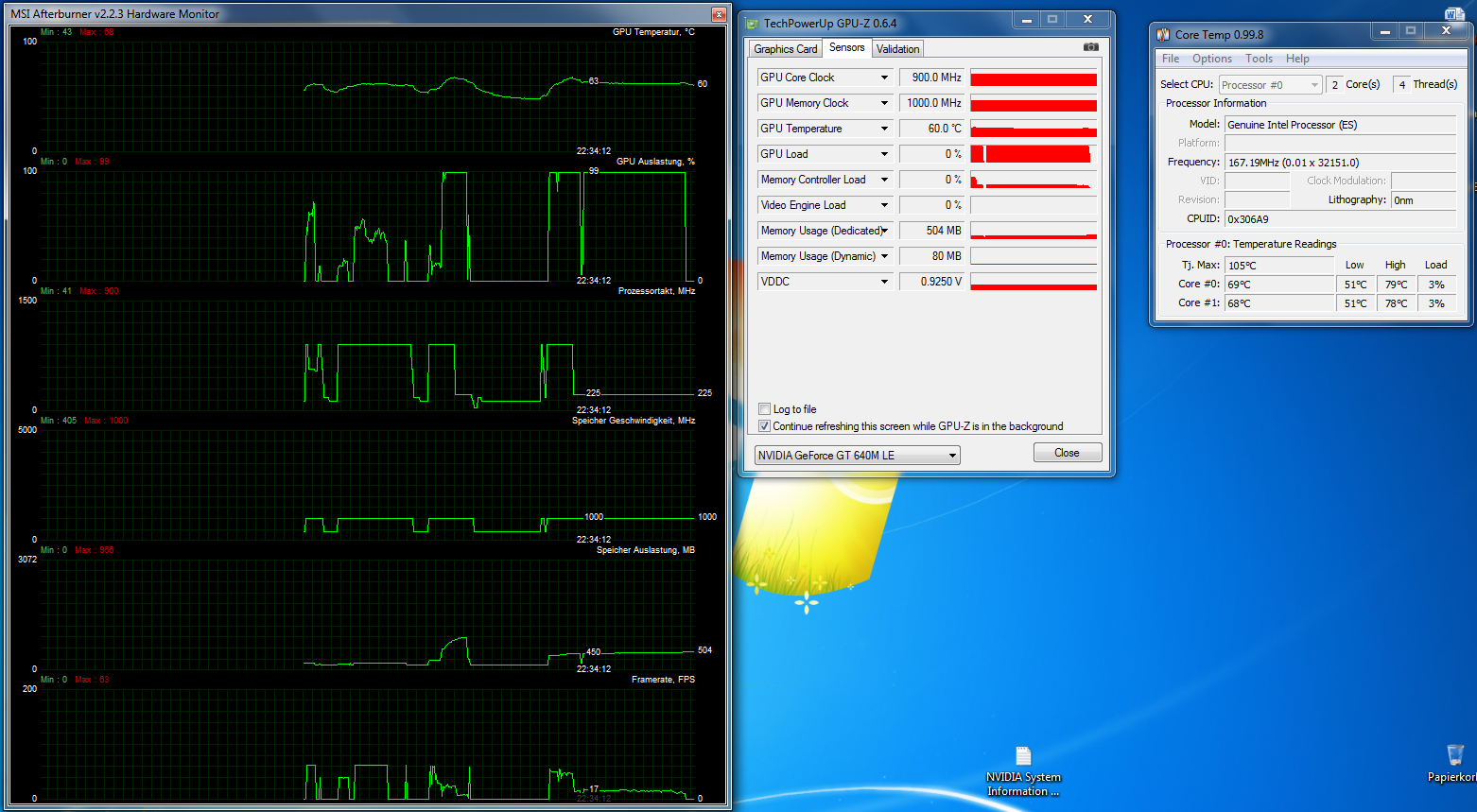The image size is (1477, 812).
Task: Minimize the Core Temp window
Action: (1385, 31)
